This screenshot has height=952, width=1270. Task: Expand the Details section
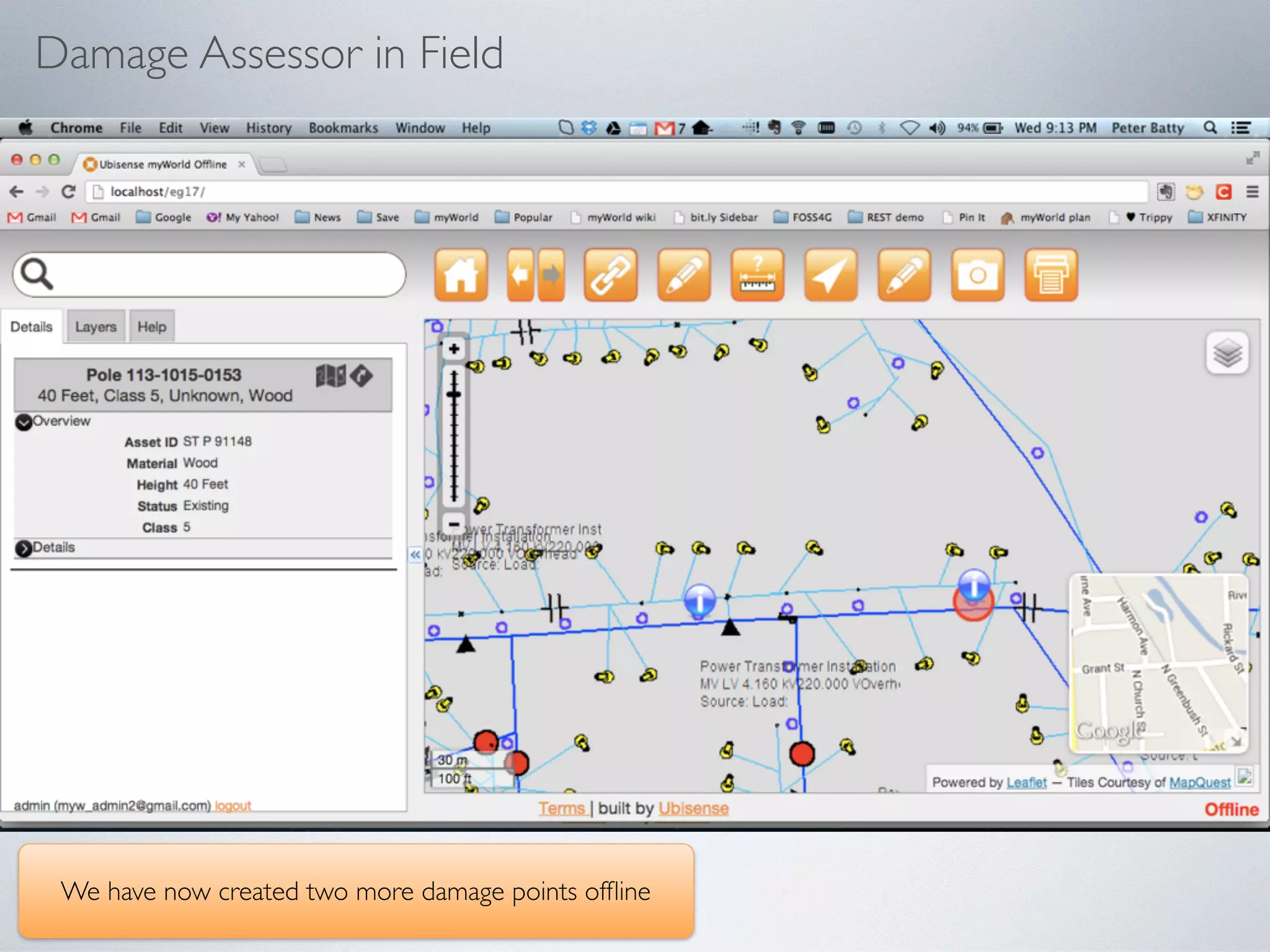24,549
